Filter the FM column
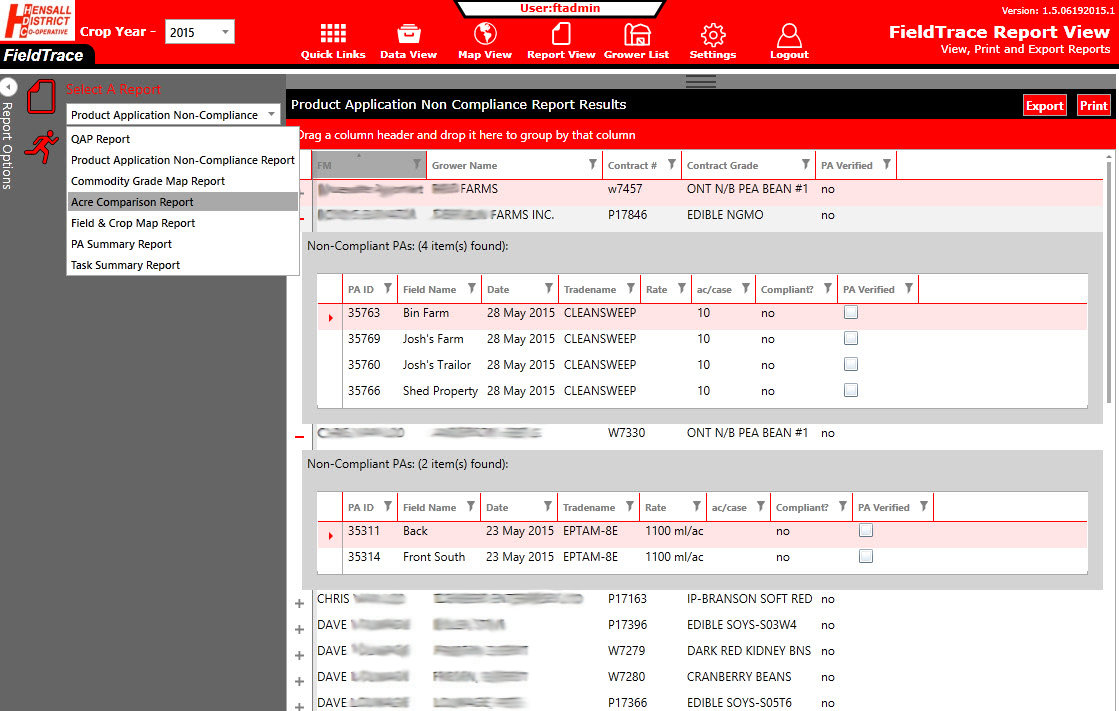The height and width of the screenshot is (711, 1119). click(x=417, y=165)
